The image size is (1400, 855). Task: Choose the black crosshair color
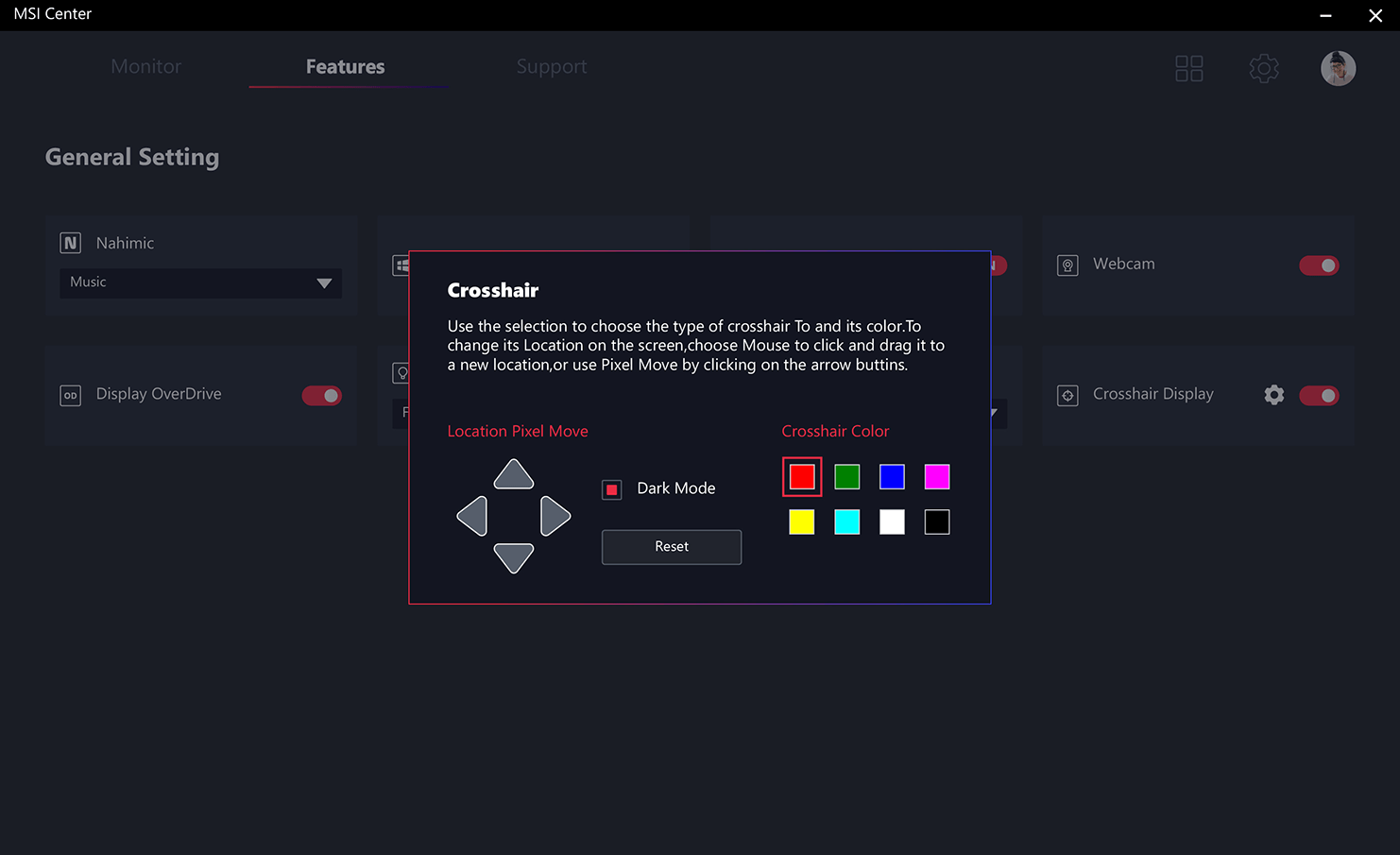coord(937,522)
